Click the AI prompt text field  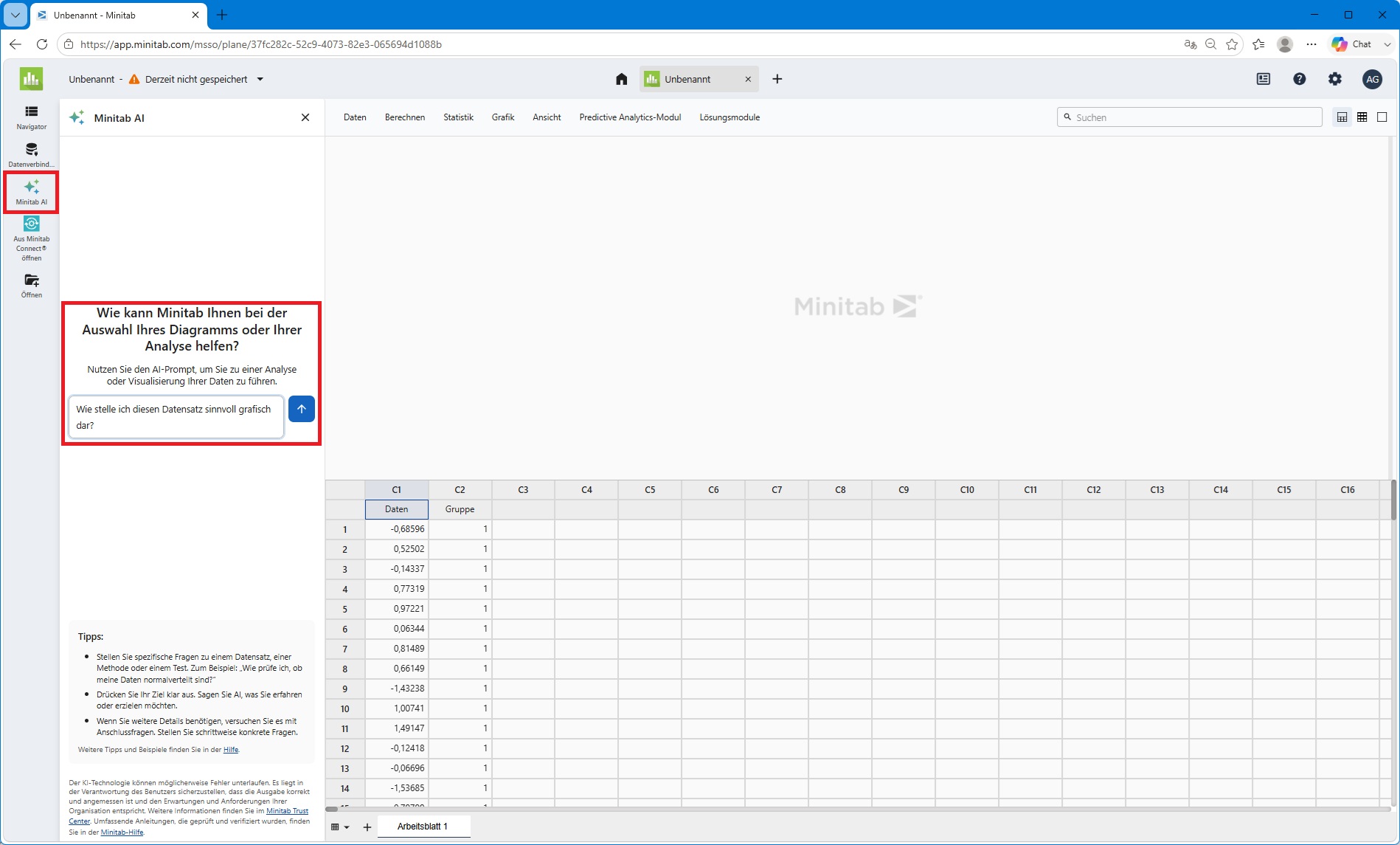176,417
